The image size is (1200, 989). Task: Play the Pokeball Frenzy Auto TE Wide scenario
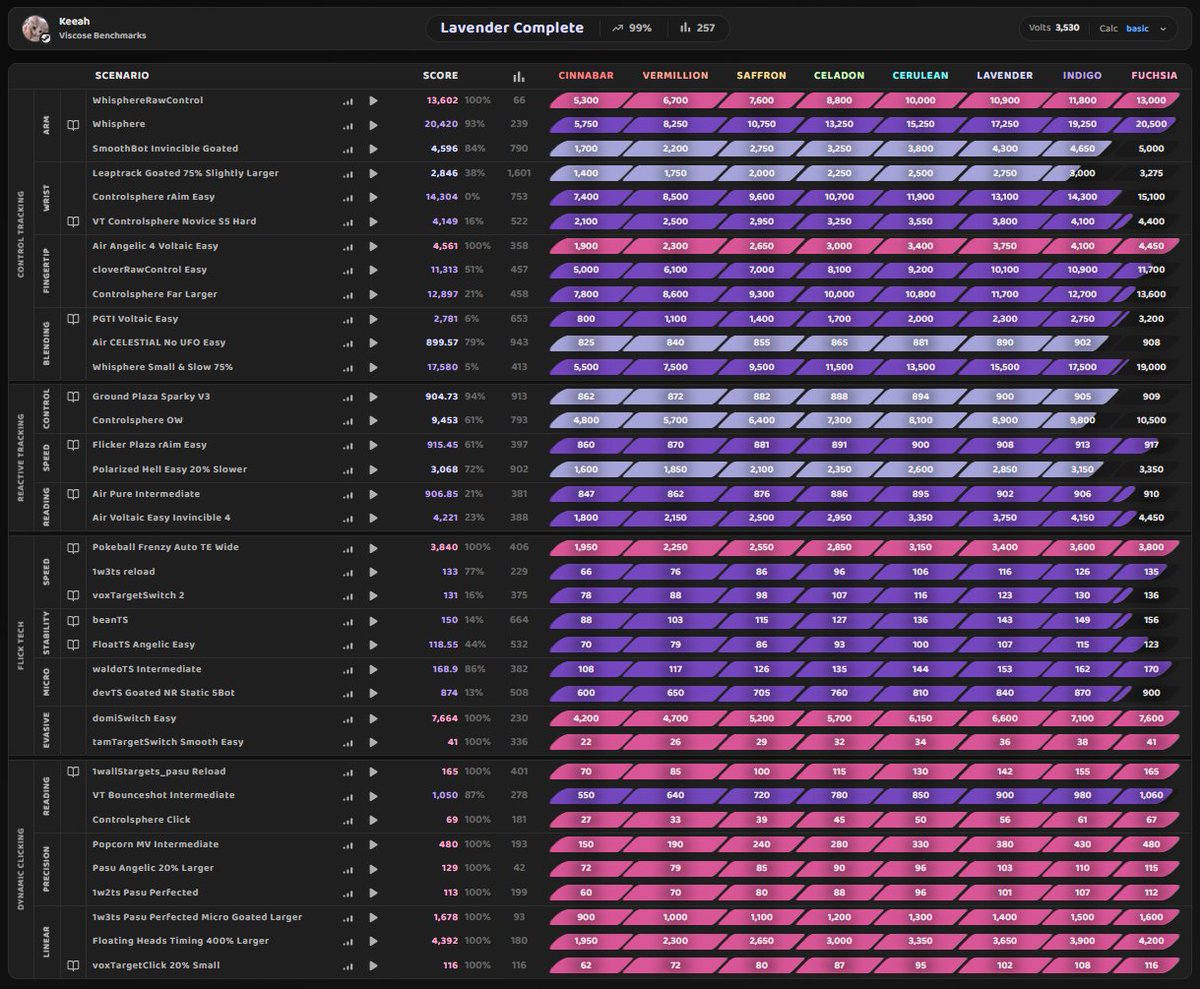(373, 547)
